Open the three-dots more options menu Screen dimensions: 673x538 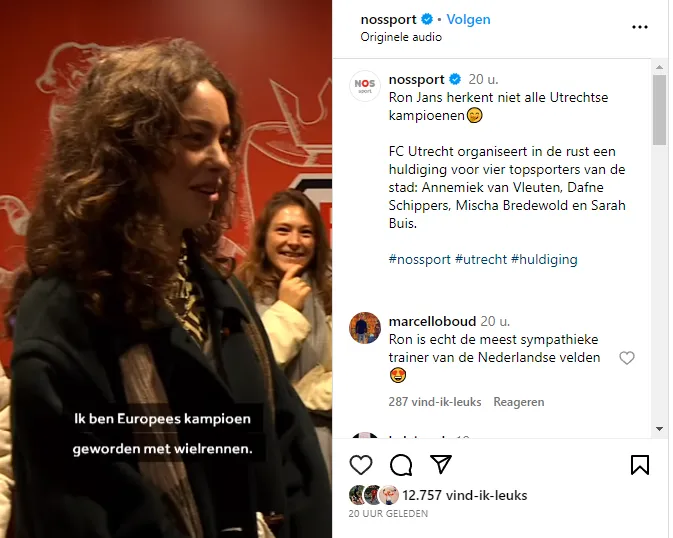click(640, 27)
